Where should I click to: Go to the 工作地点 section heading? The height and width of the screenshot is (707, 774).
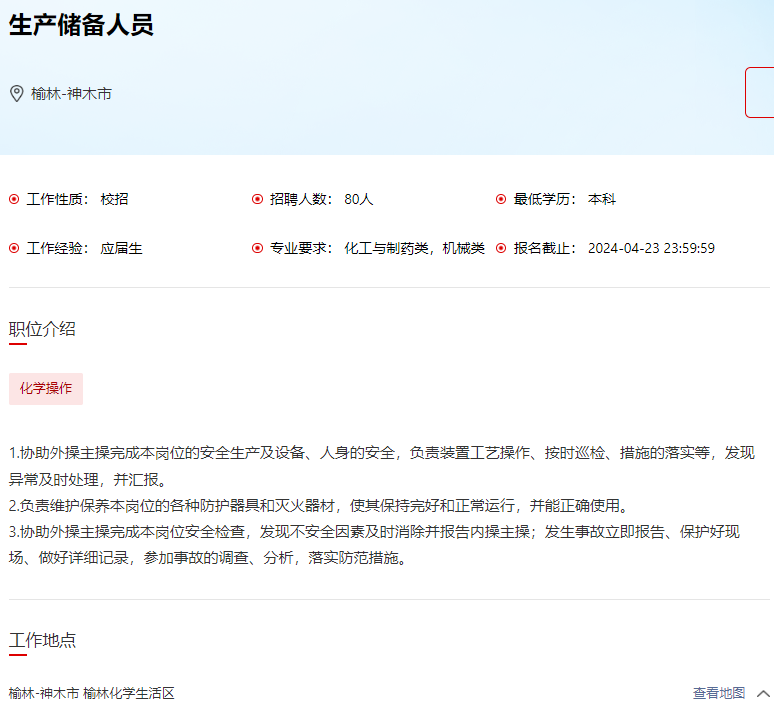(x=42, y=640)
